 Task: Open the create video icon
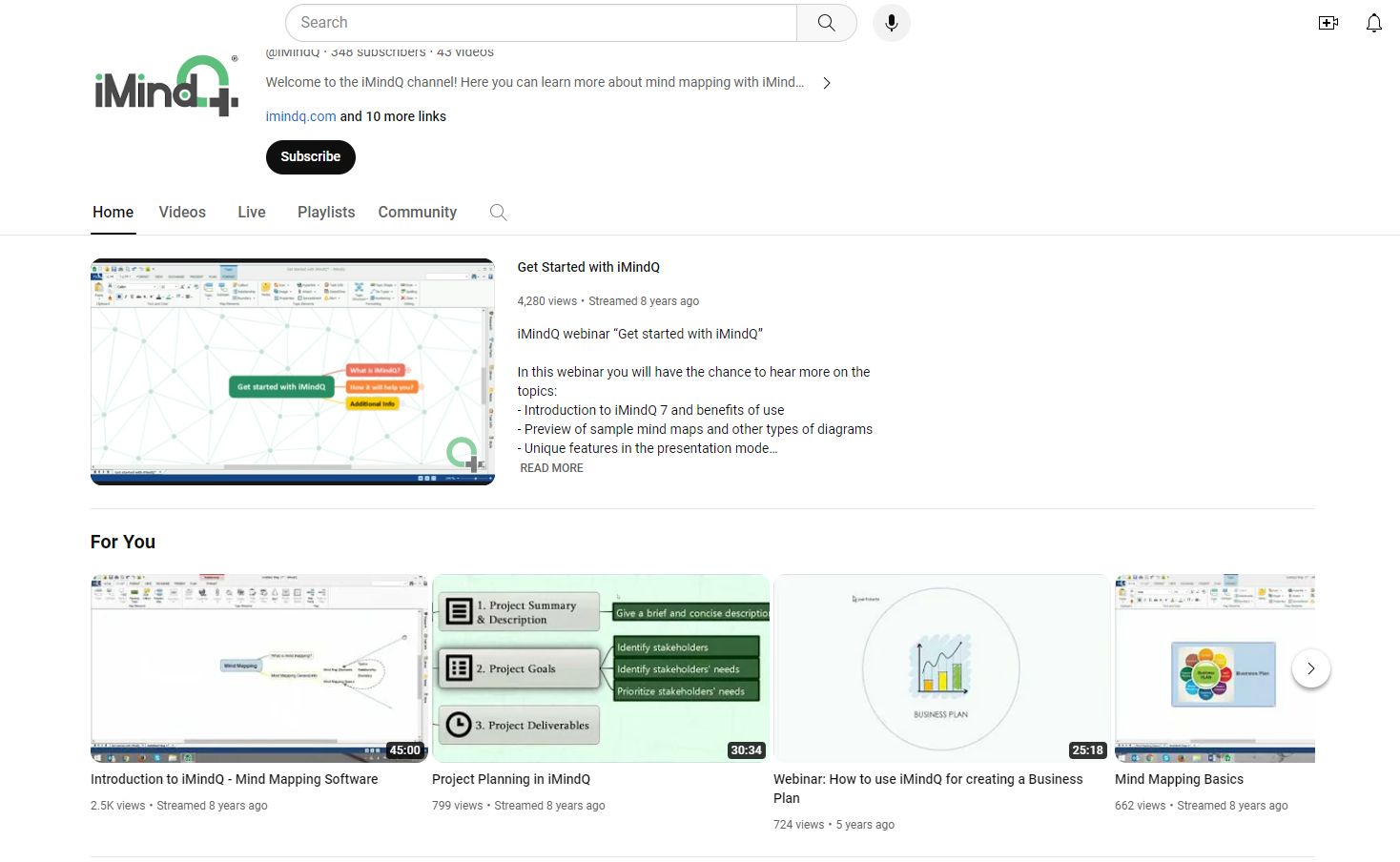tap(1328, 22)
